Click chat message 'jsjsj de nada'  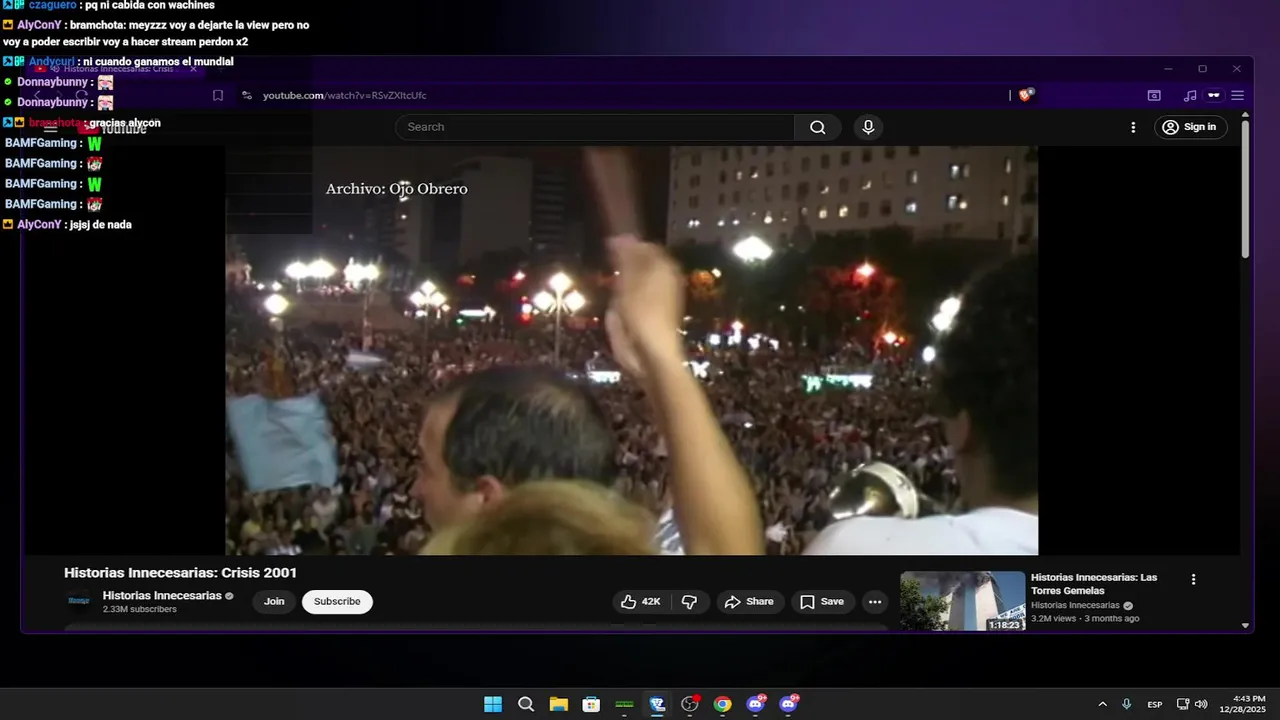(x=100, y=225)
